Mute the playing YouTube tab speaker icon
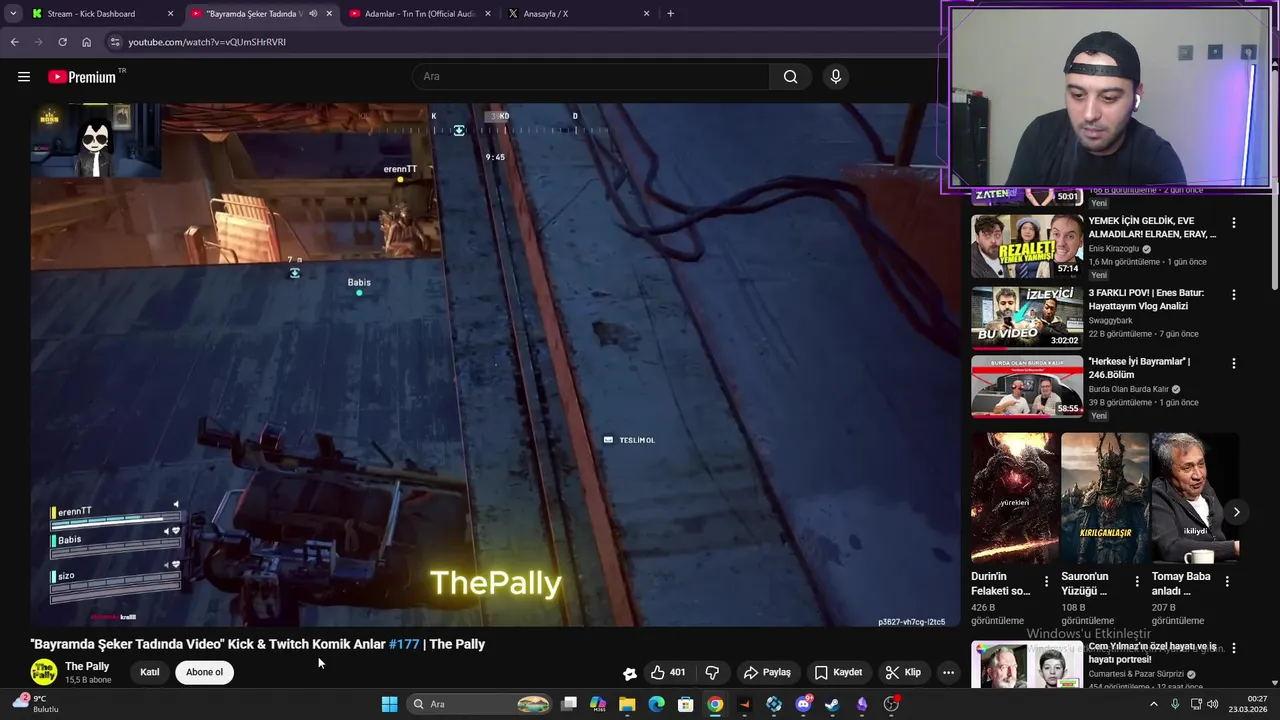 tap(313, 14)
